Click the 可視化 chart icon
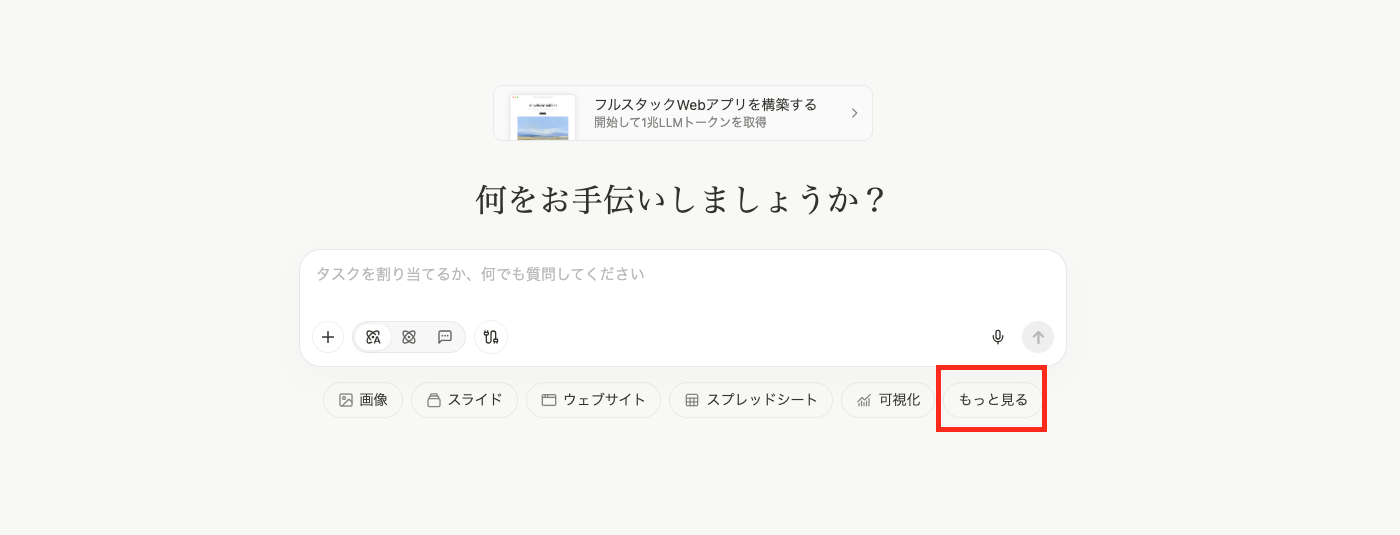 (x=864, y=400)
